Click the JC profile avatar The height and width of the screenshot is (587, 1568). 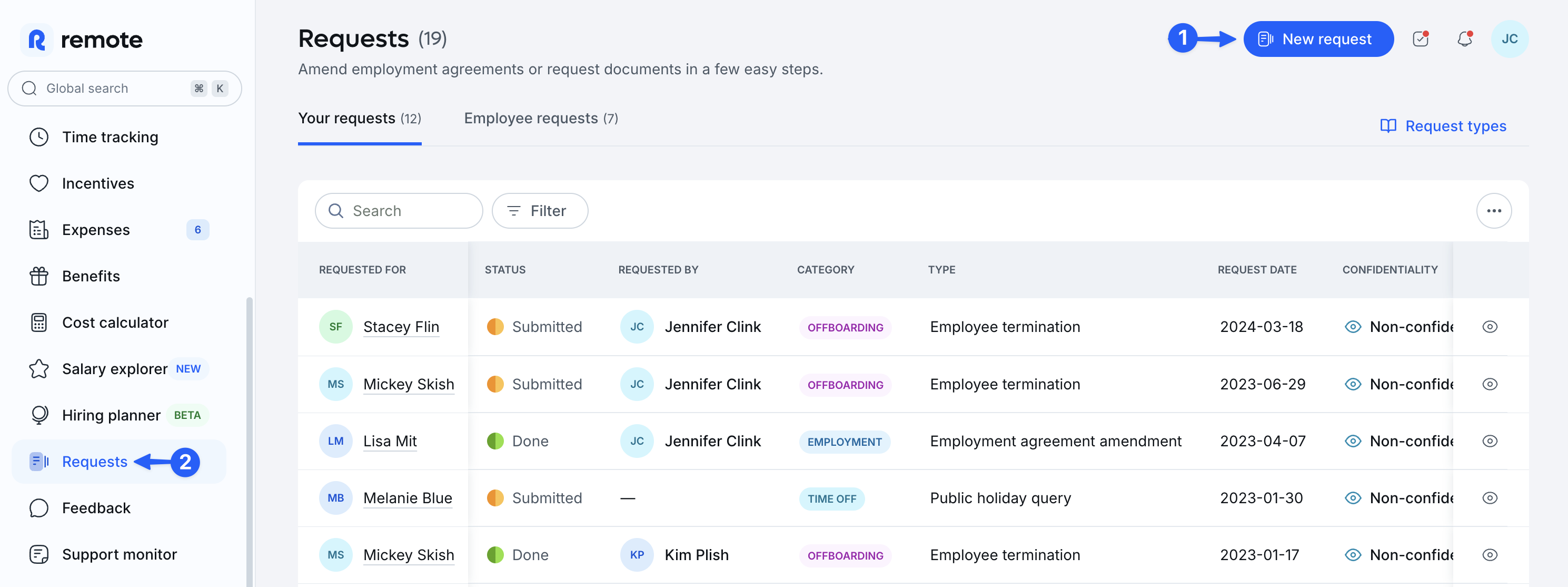pos(1509,39)
